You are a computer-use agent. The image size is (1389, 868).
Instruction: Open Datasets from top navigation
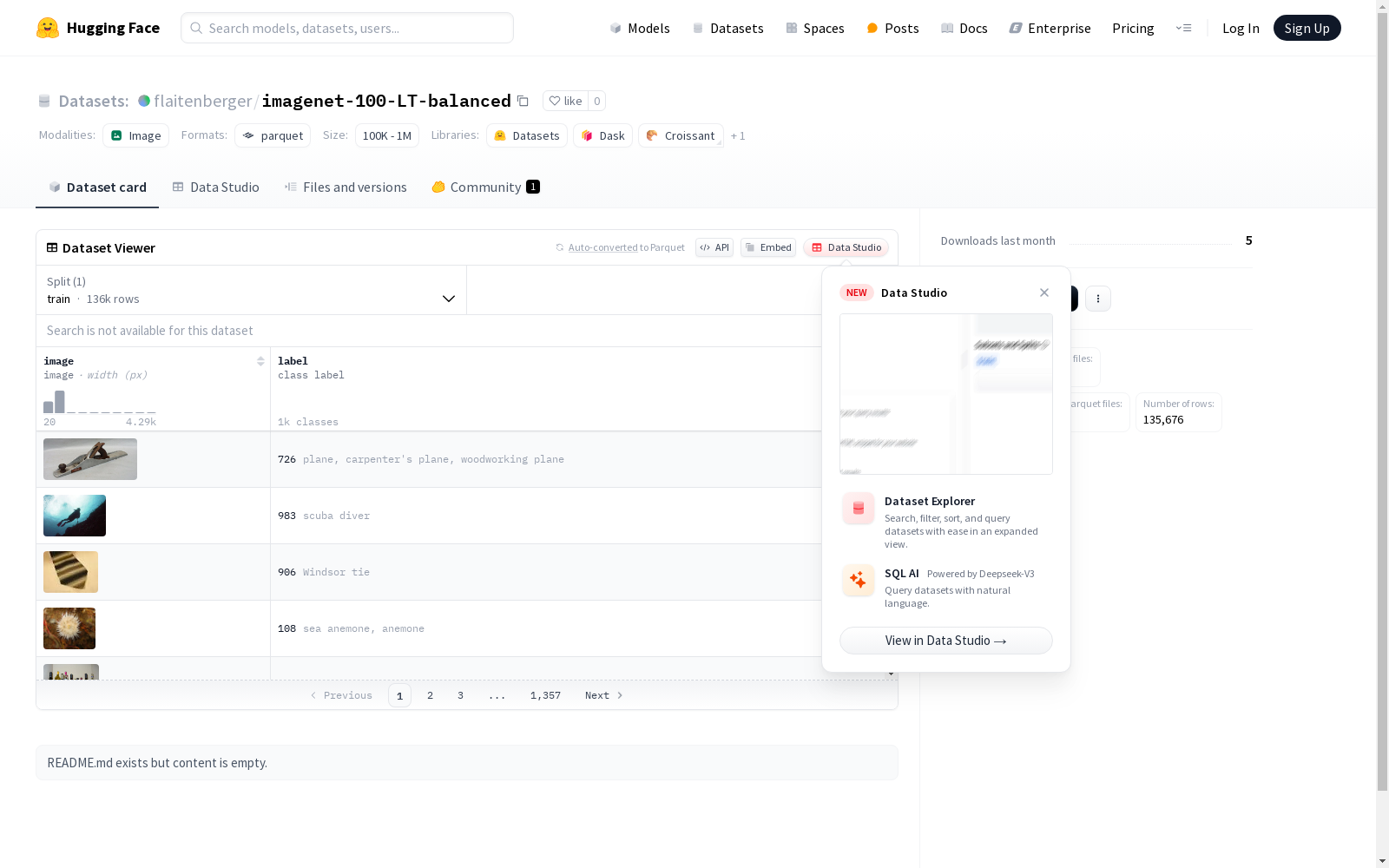point(727,28)
